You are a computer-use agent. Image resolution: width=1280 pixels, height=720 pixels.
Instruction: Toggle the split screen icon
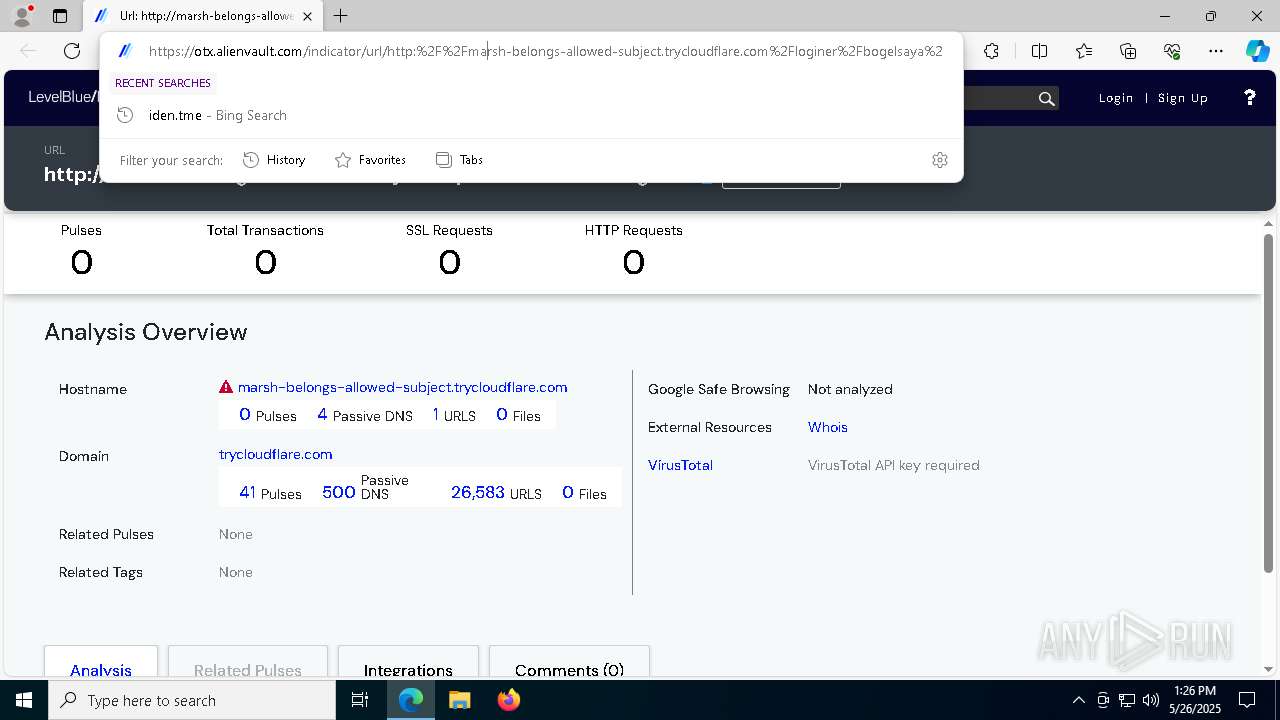click(x=1039, y=51)
